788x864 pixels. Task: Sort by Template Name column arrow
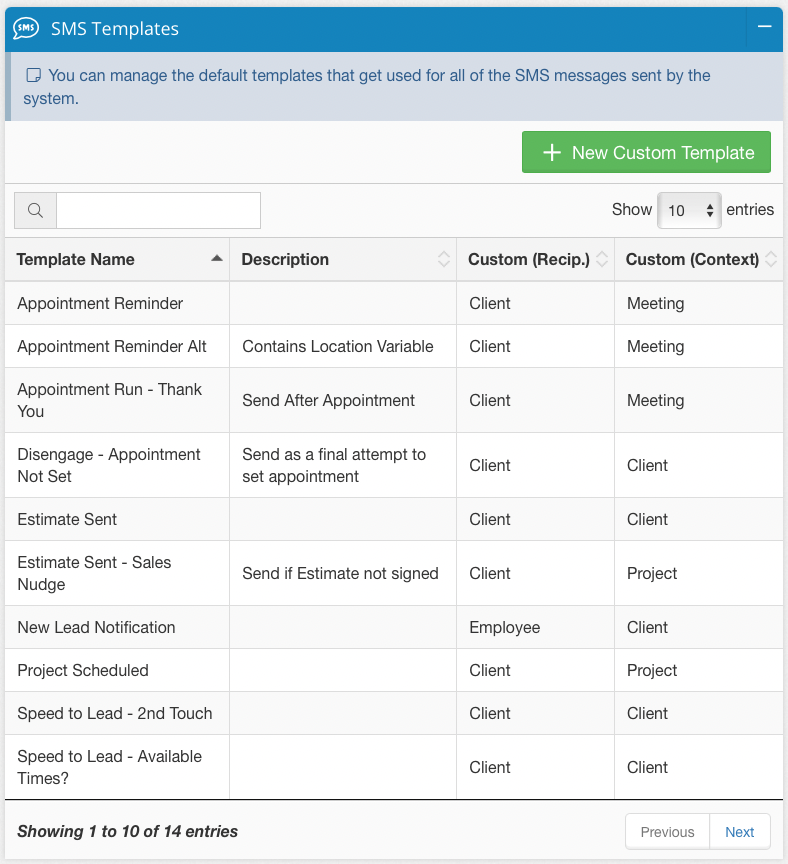tap(217, 259)
